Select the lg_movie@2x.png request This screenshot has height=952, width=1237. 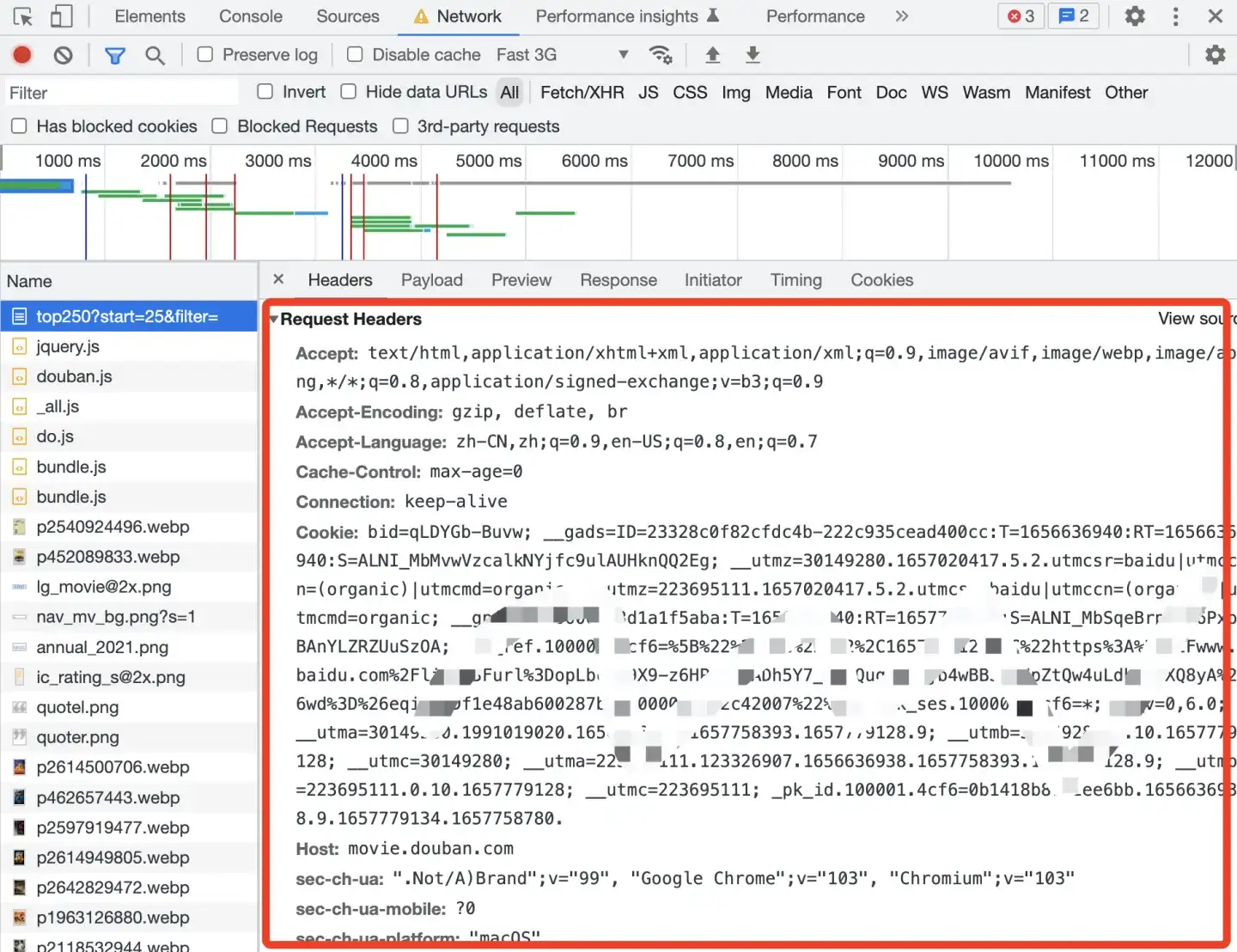pos(129,587)
